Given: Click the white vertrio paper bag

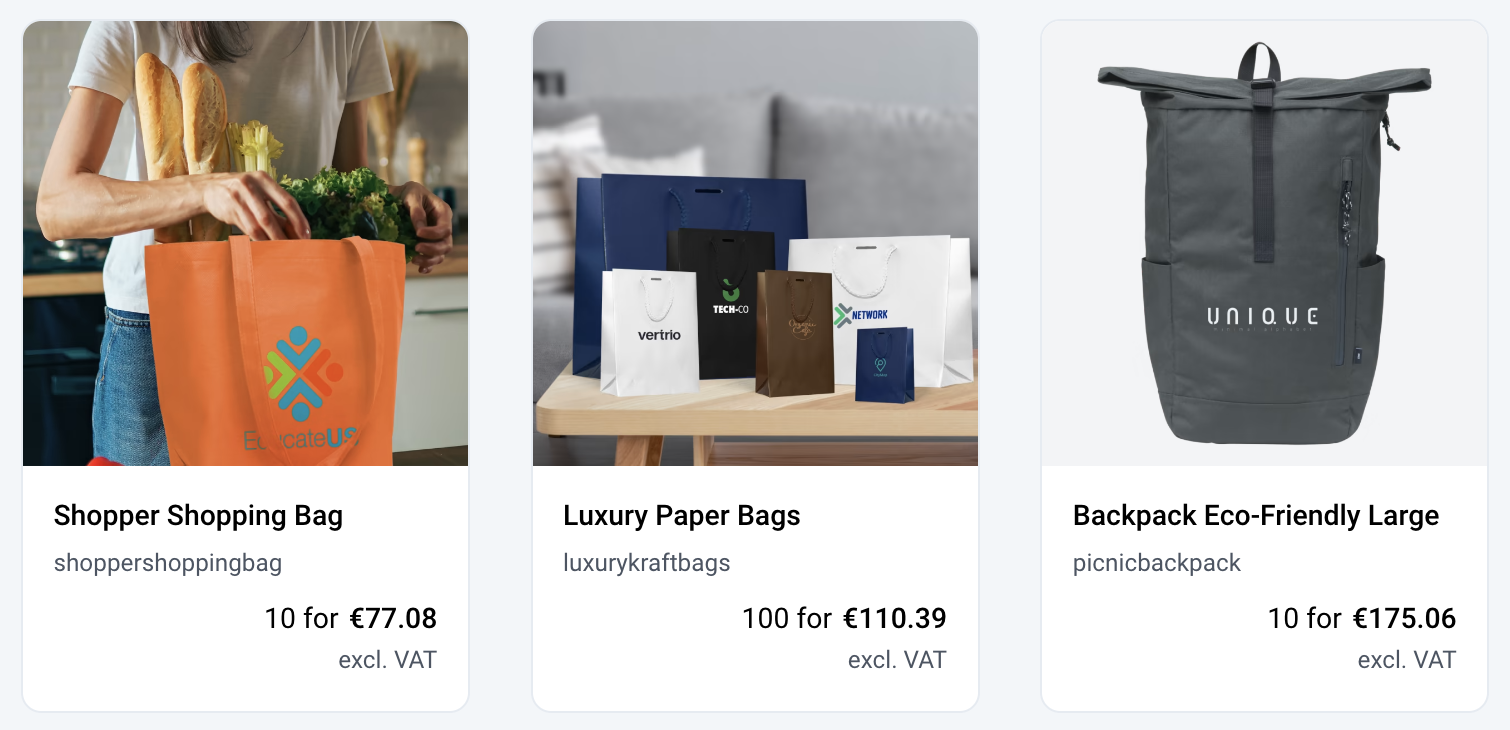Looking at the screenshot, I should tap(650, 332).
